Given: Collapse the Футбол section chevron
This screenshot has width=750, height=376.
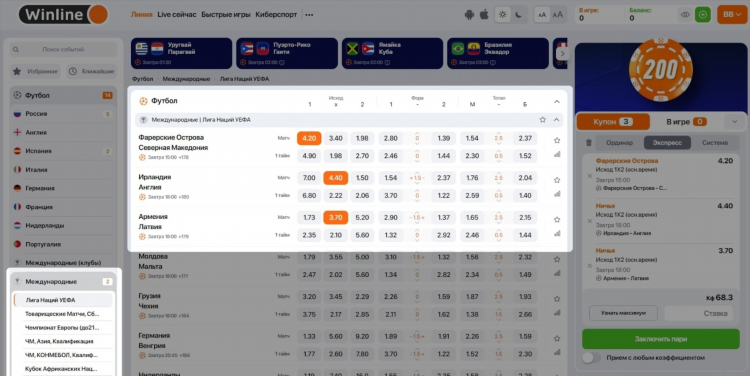Looking at the screenshot, I should [x=557, y=101].
